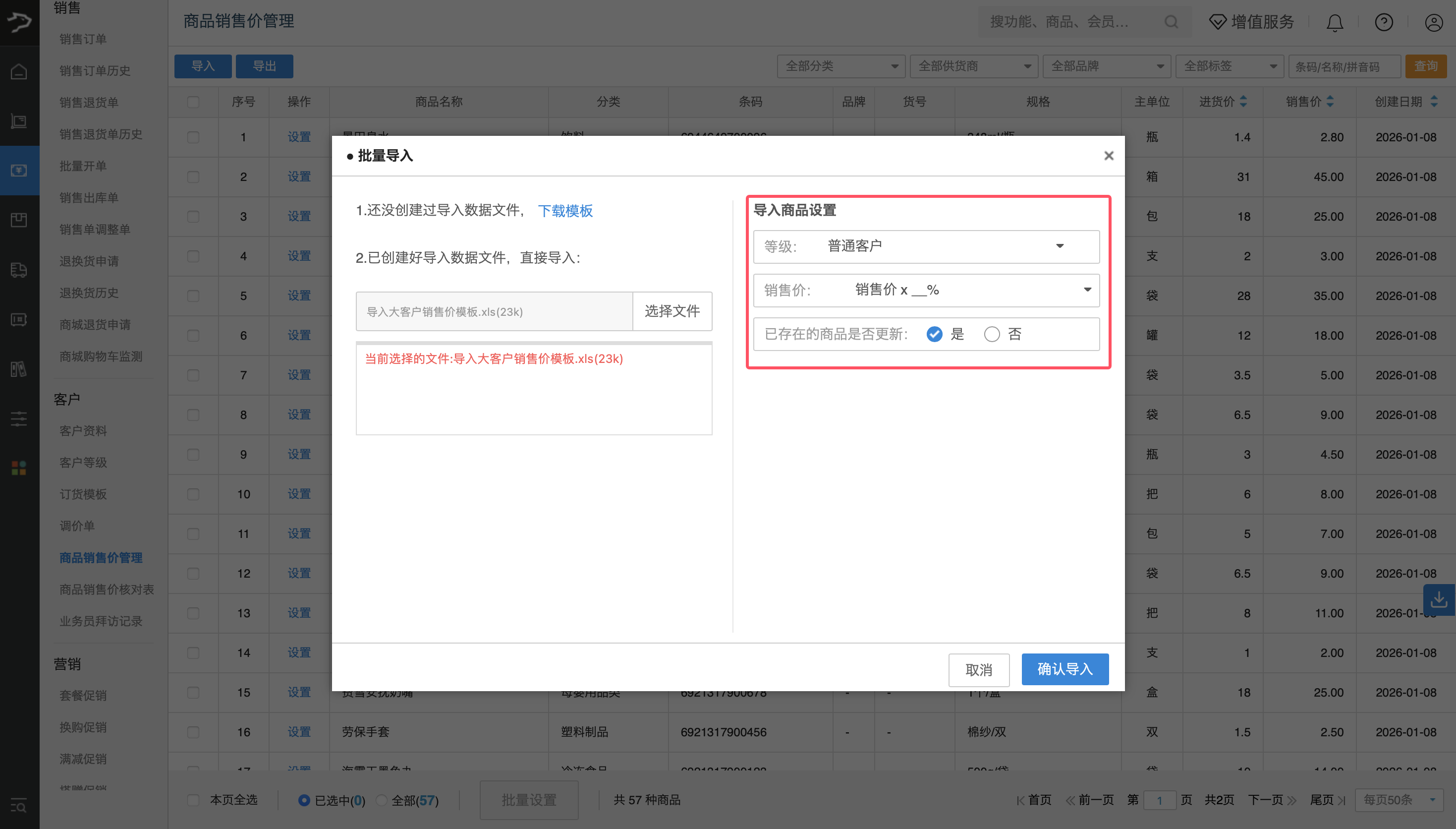
Task: Select the 否 radio for updating existing products
Action: pyautogui.click(x=992, y=334)
